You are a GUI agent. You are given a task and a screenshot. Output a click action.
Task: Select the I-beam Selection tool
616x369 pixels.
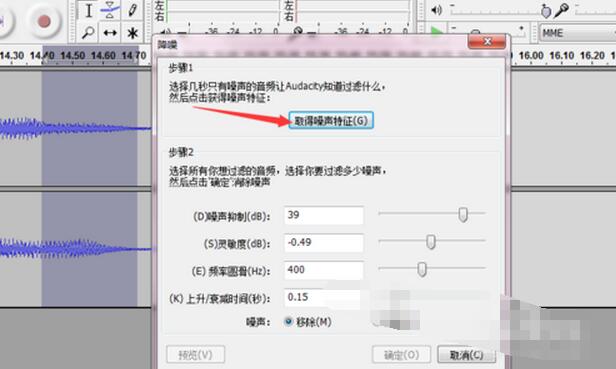click(89, 11)
